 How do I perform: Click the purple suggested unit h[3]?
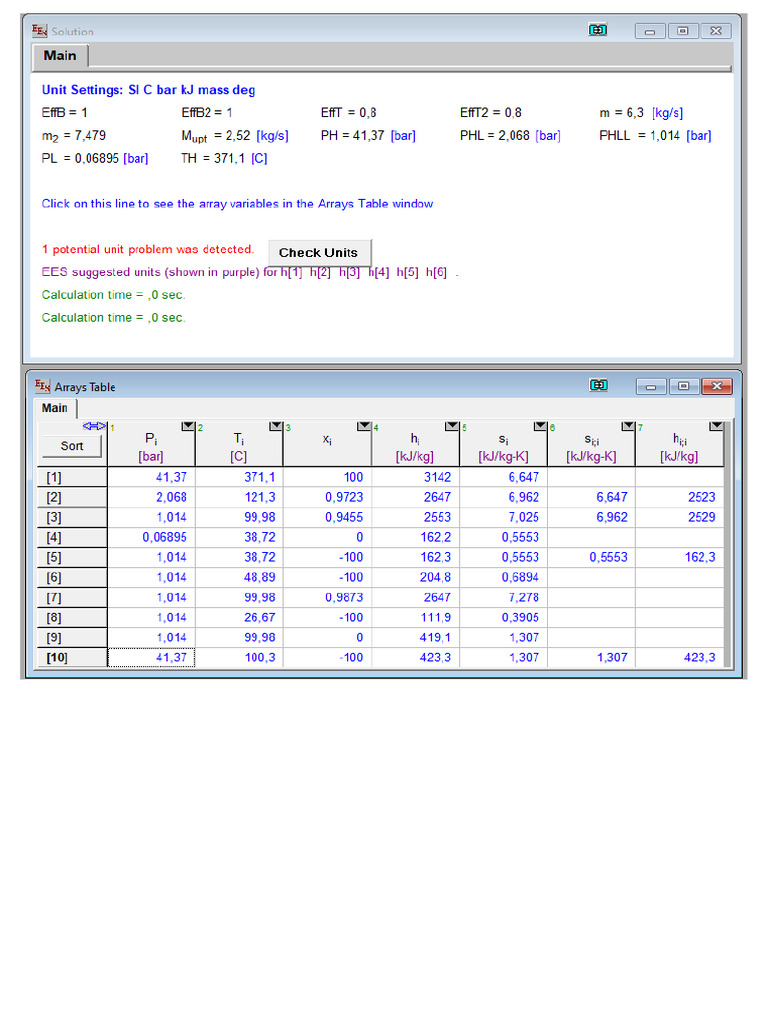pos(349,272)
